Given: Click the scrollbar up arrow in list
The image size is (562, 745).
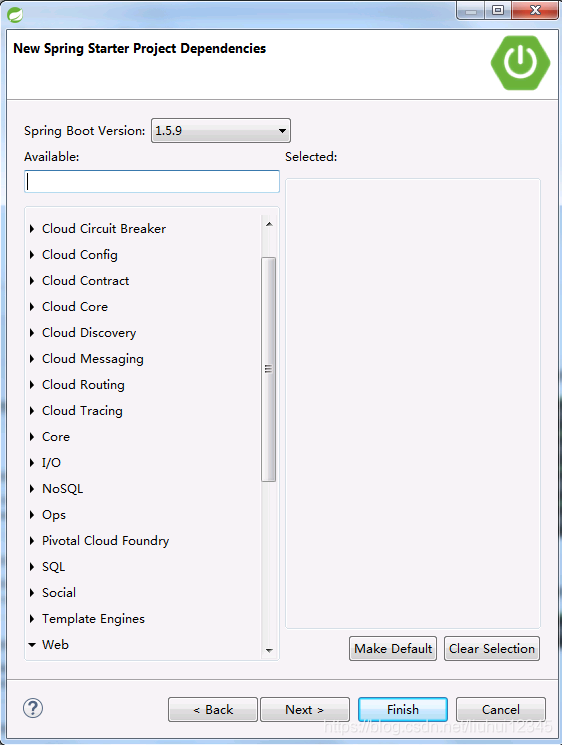Looking at the screenshot, I should [269, 224].
